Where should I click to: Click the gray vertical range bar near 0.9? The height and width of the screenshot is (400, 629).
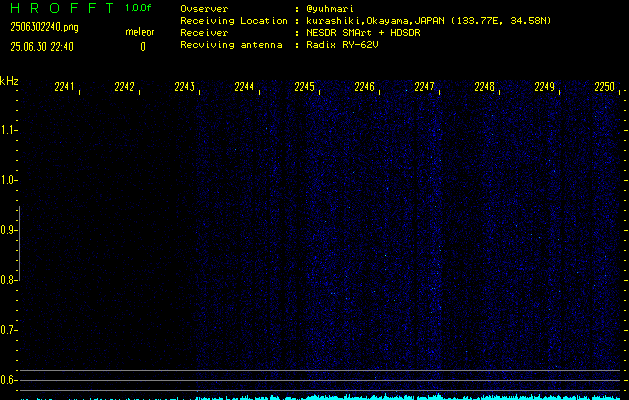19,243
